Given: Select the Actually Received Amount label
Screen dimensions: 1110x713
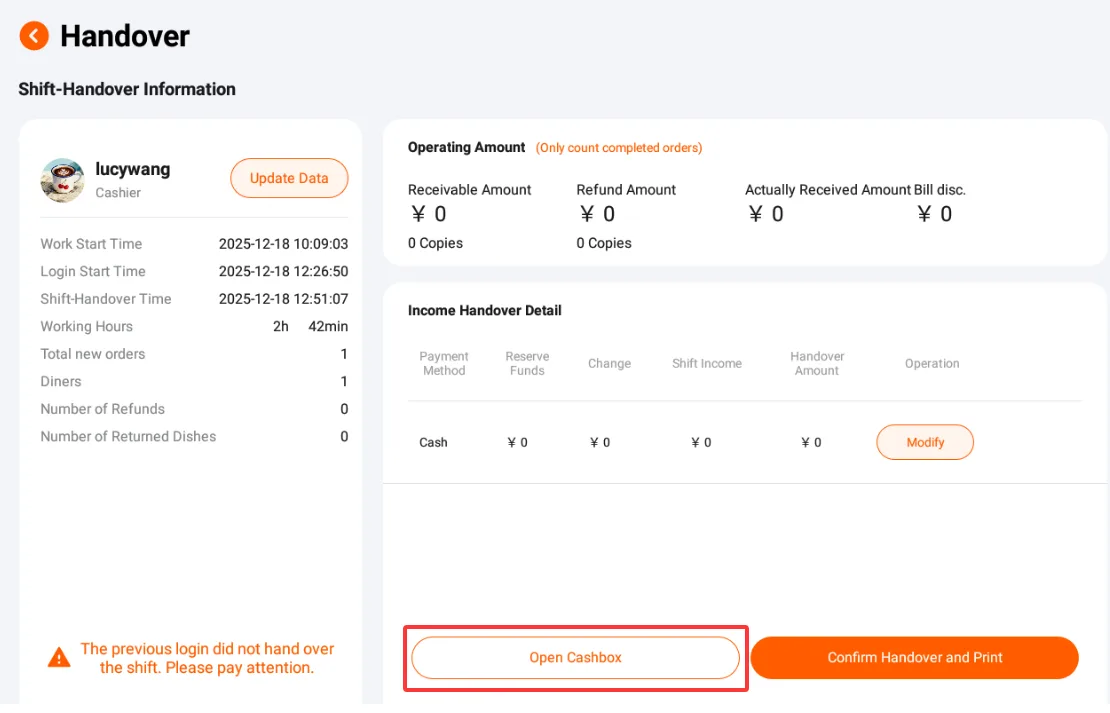Looking at the screenshot, I should pyautogui.click(x=828, y=190).
